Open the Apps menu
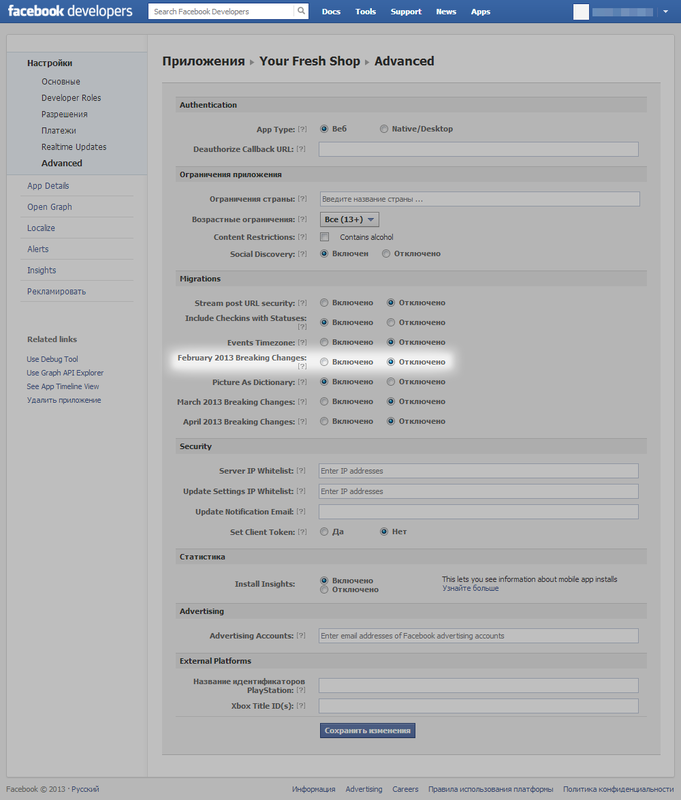Screen dimensions: 681x800 pyautogui.click(x=481, y=11)
